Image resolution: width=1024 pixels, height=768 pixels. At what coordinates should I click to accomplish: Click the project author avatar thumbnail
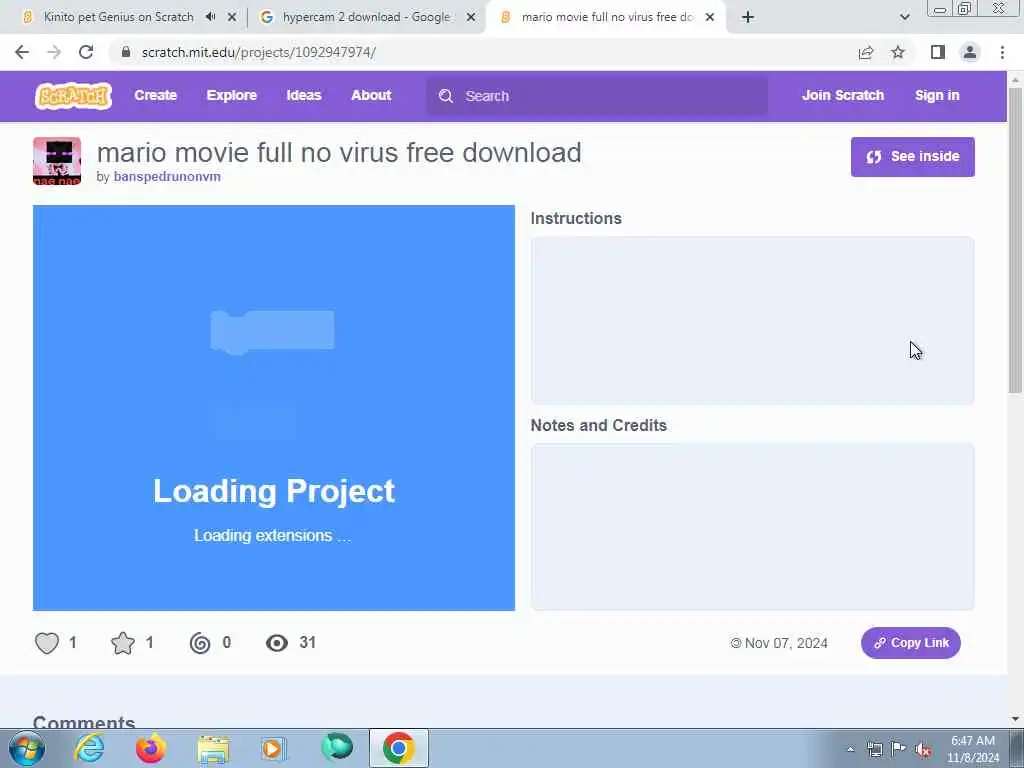pyautogui.click(x=57, y=161)
